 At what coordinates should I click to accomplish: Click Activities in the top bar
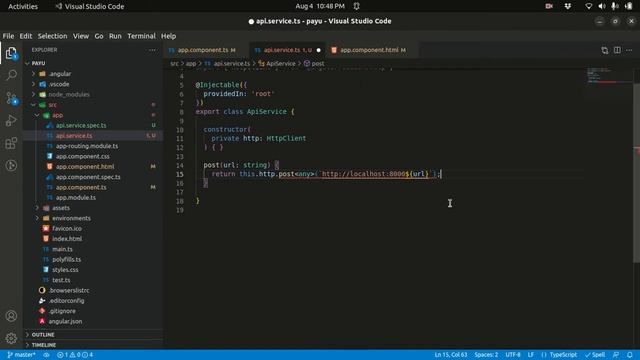pos(23,6)
